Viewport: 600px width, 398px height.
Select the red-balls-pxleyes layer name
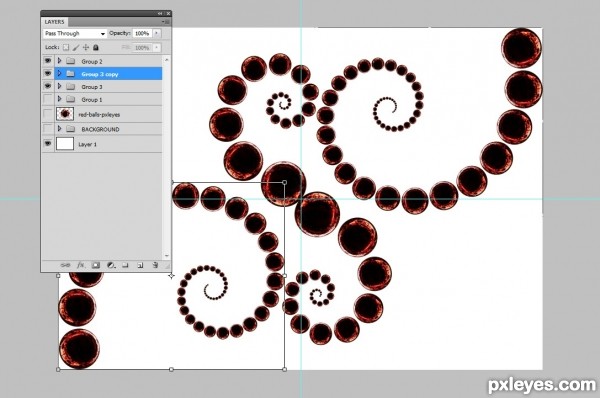pyautogui.click(x=99, y=114)
